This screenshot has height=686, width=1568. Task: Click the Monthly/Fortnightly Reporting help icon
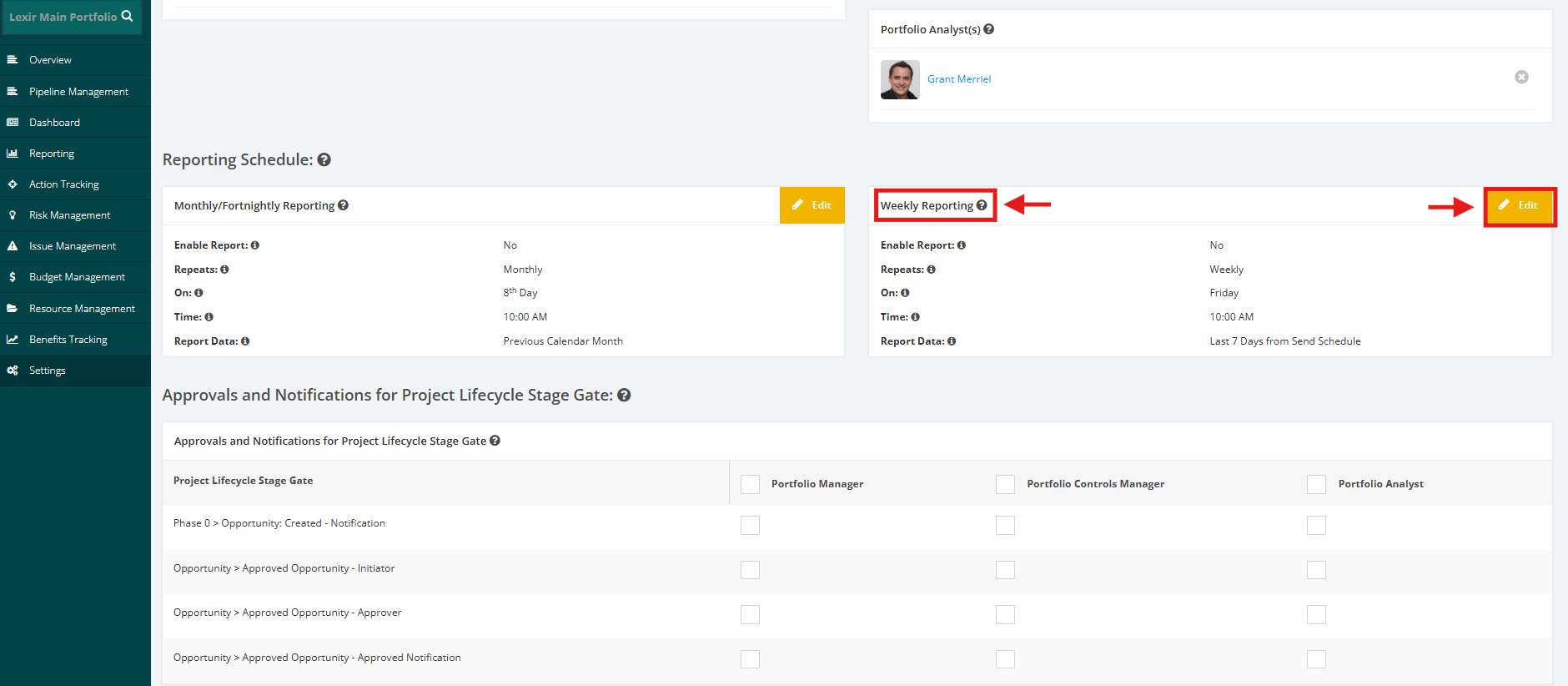343,205
